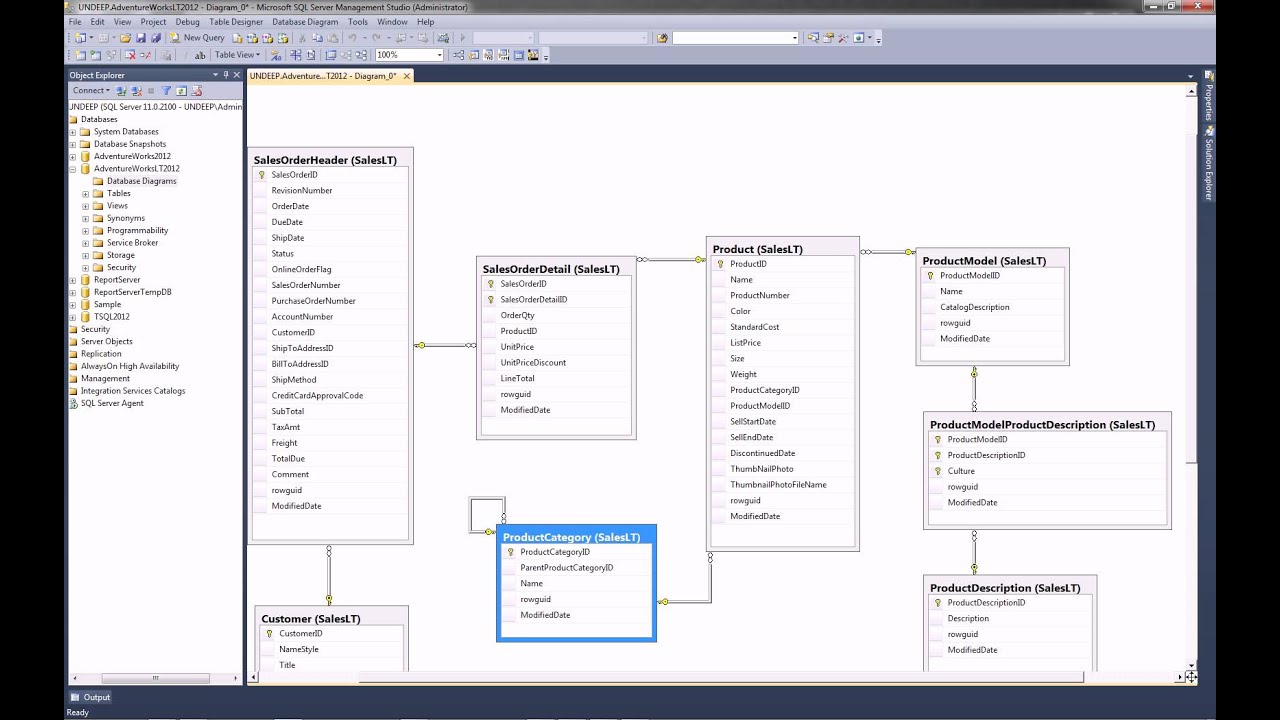Screen dimensions: 1280x720
Task: Open the Table Designer menu
Action: (x=236, y=21)
